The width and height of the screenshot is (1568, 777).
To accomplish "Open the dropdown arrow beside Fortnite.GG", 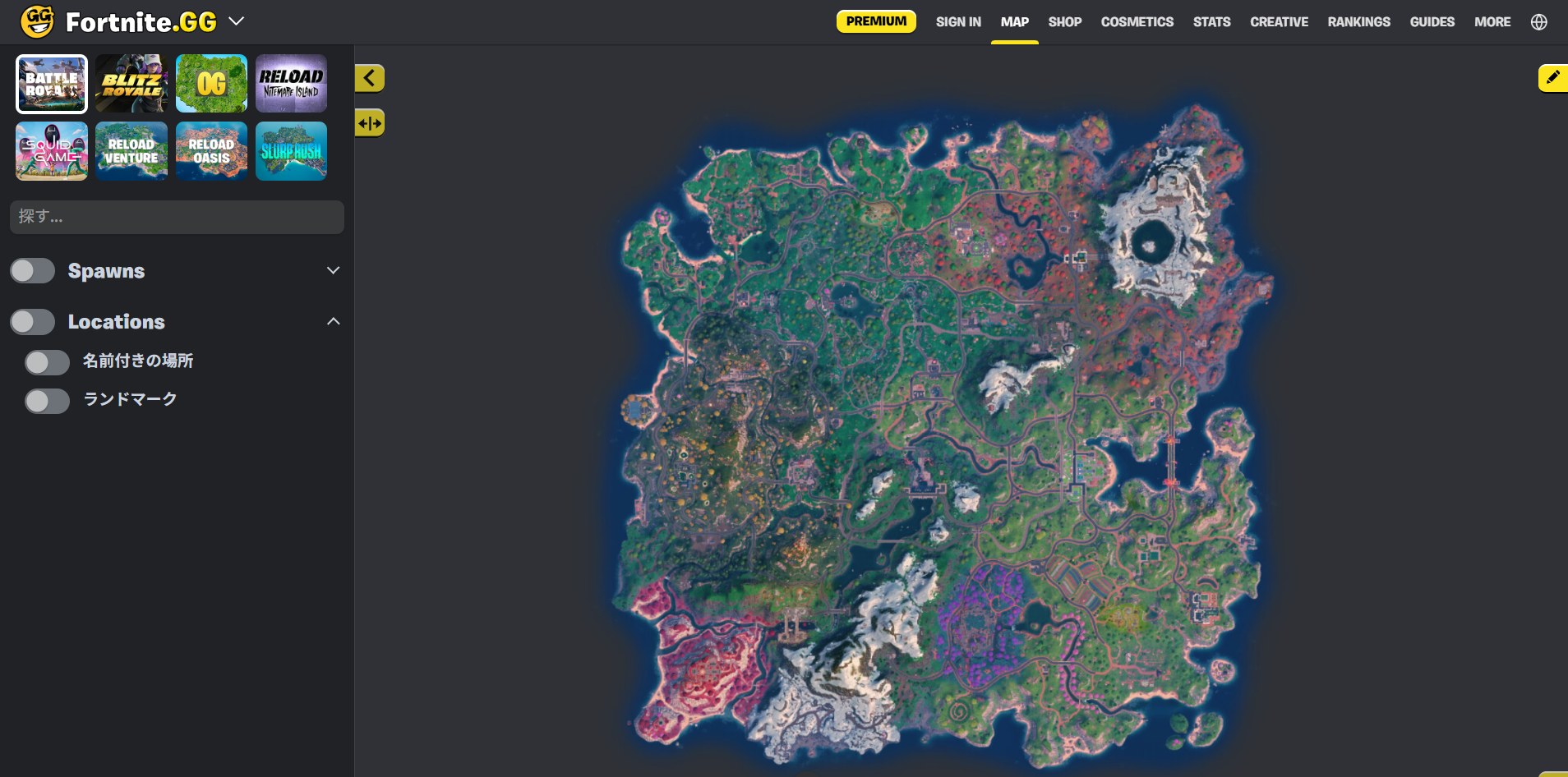I will click(237, 21).
